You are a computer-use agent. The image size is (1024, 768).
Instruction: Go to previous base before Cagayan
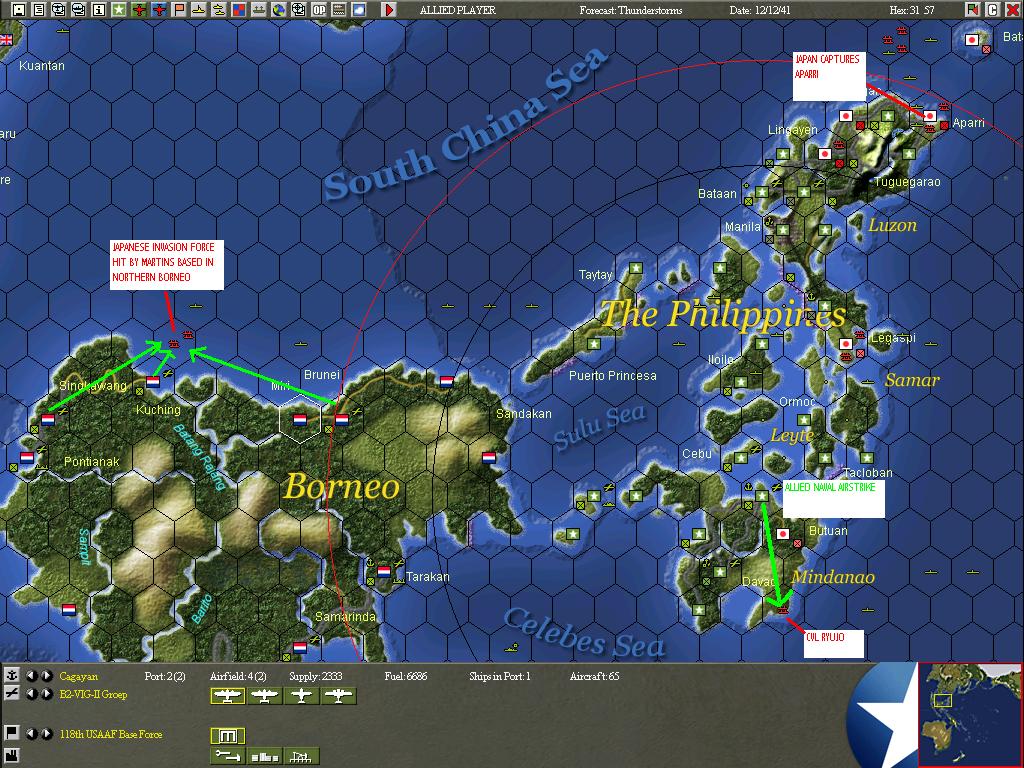pyautogui.click(x=31, y=676)
